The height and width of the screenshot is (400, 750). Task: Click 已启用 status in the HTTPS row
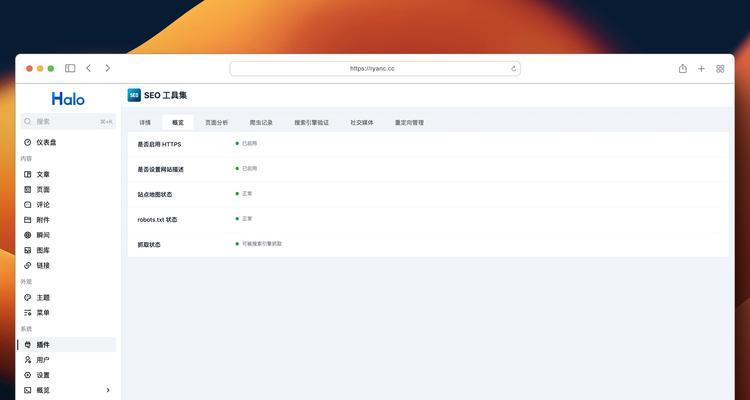tap(249, 144)
